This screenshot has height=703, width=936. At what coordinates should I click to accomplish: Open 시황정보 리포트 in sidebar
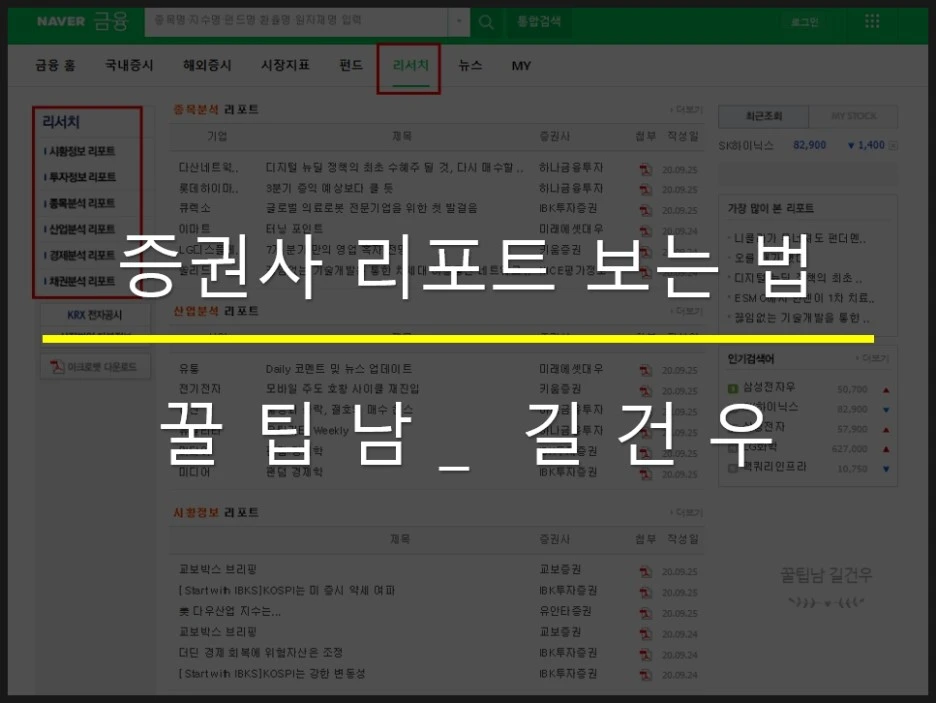coord(82,151)
